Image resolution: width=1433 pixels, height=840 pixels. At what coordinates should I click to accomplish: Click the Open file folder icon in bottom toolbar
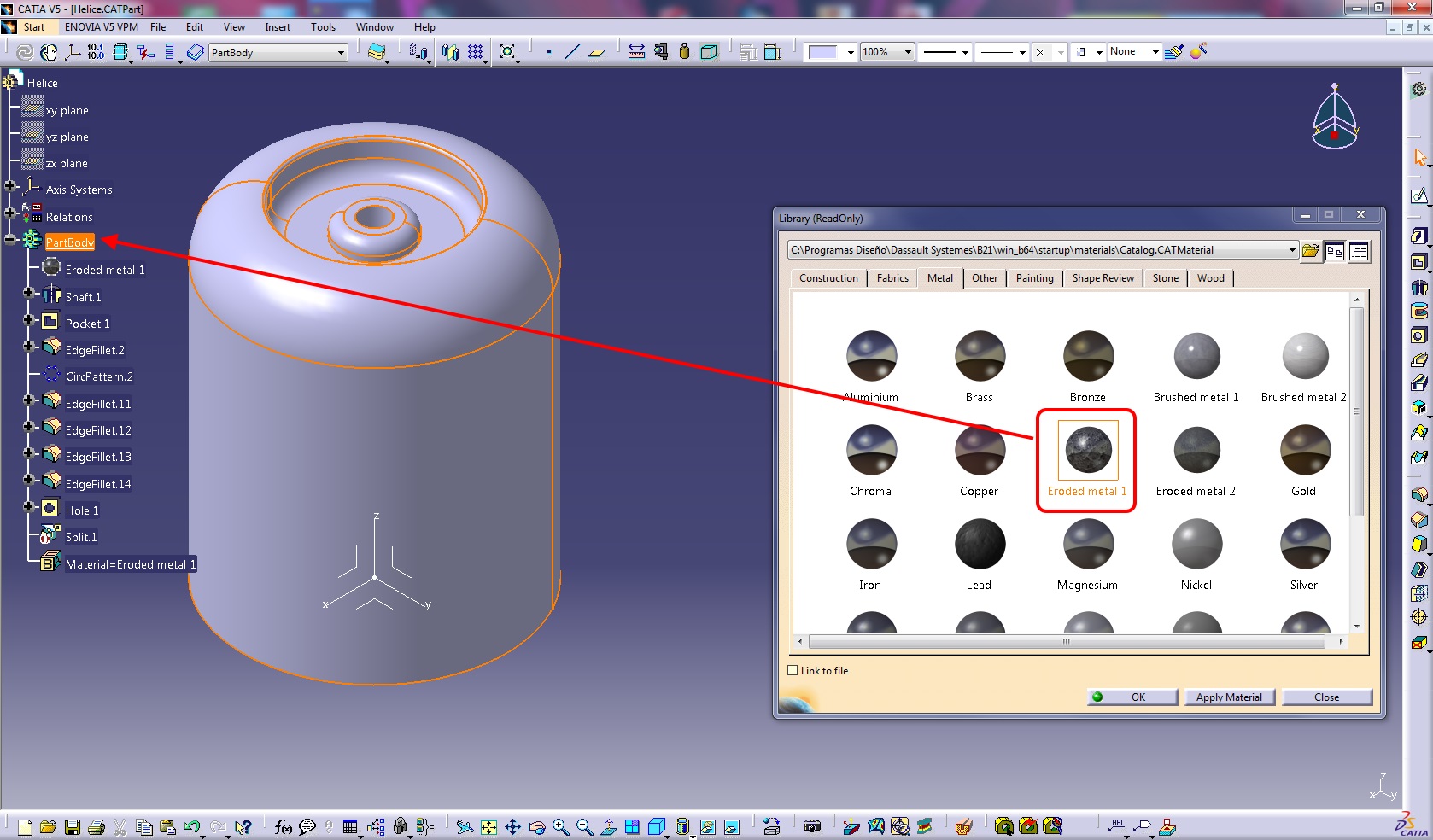click(x=48, y=826)
